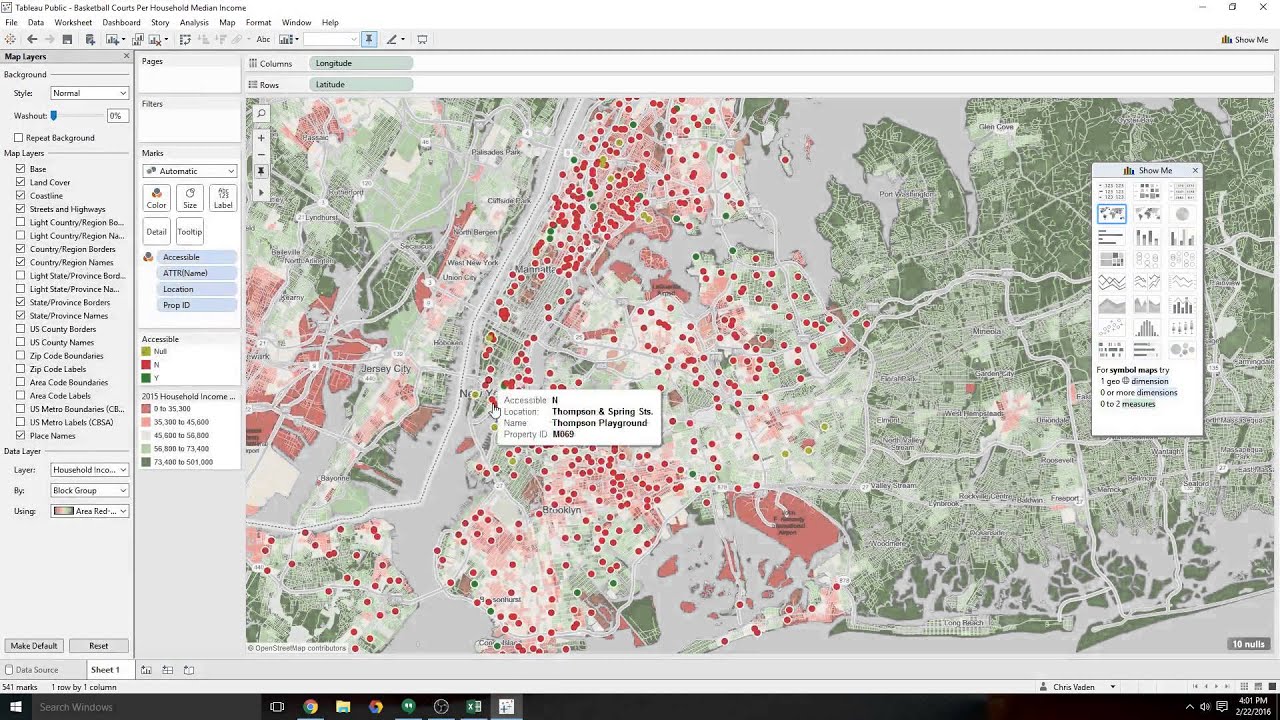Viewport: 1280px width, 720px height.
Task: Zoom in with the map plus button
Action: tap(261, 137)
